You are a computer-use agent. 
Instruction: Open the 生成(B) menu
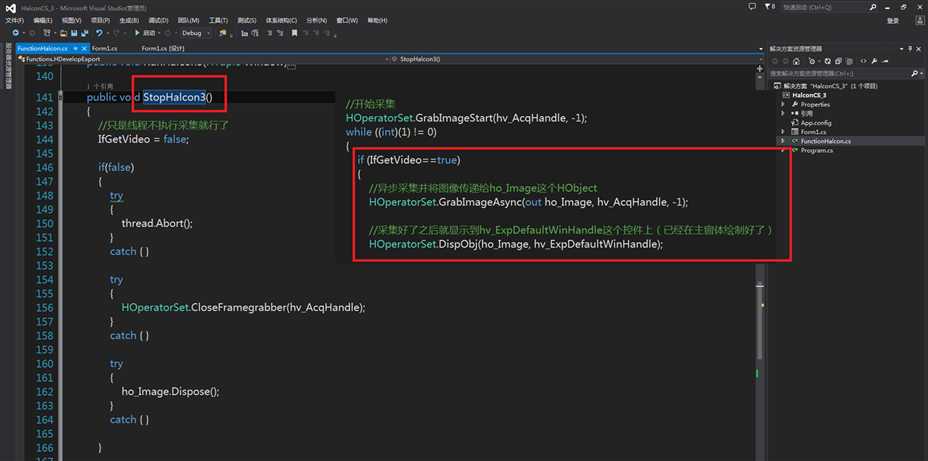click(129, 21)
